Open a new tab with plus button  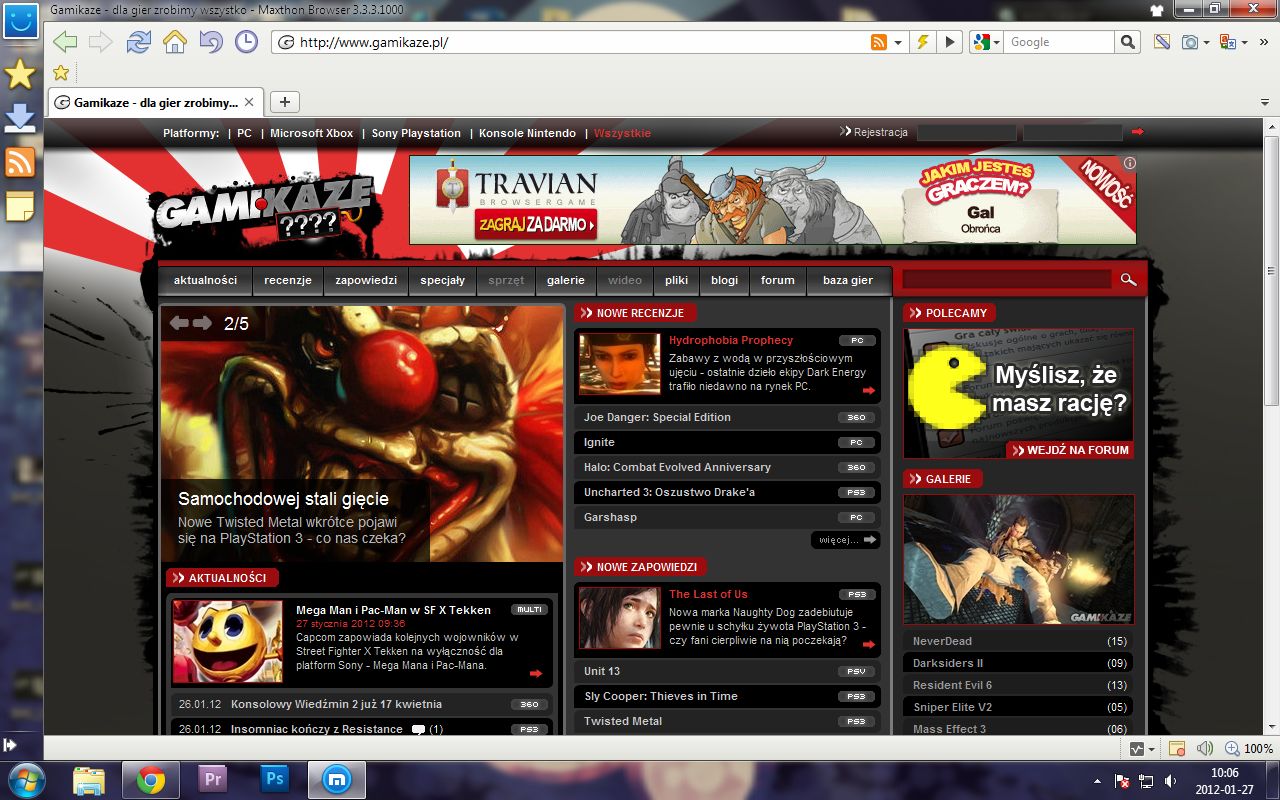pos(285,101)
